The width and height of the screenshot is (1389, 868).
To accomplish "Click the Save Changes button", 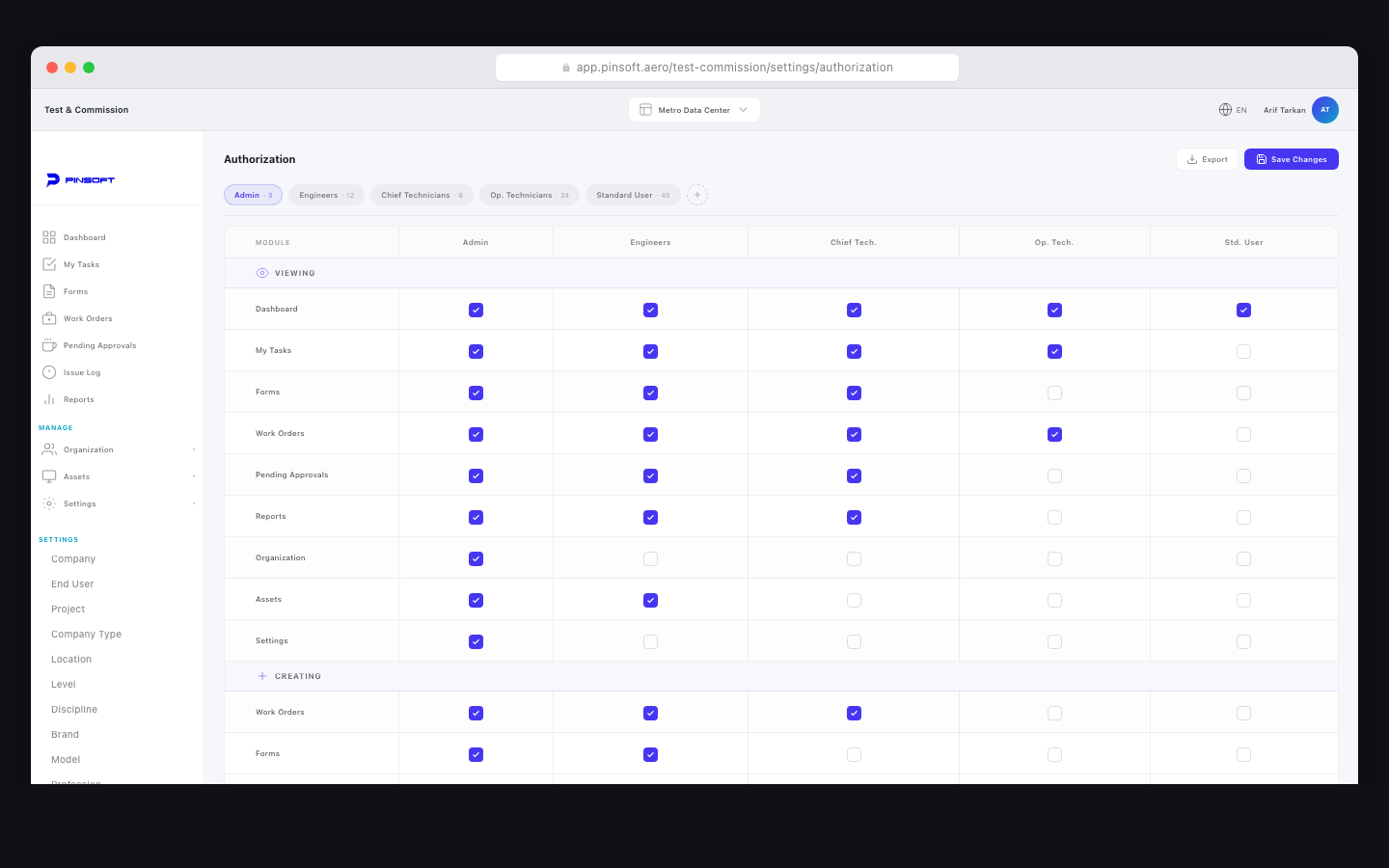I will [1291, 158].
